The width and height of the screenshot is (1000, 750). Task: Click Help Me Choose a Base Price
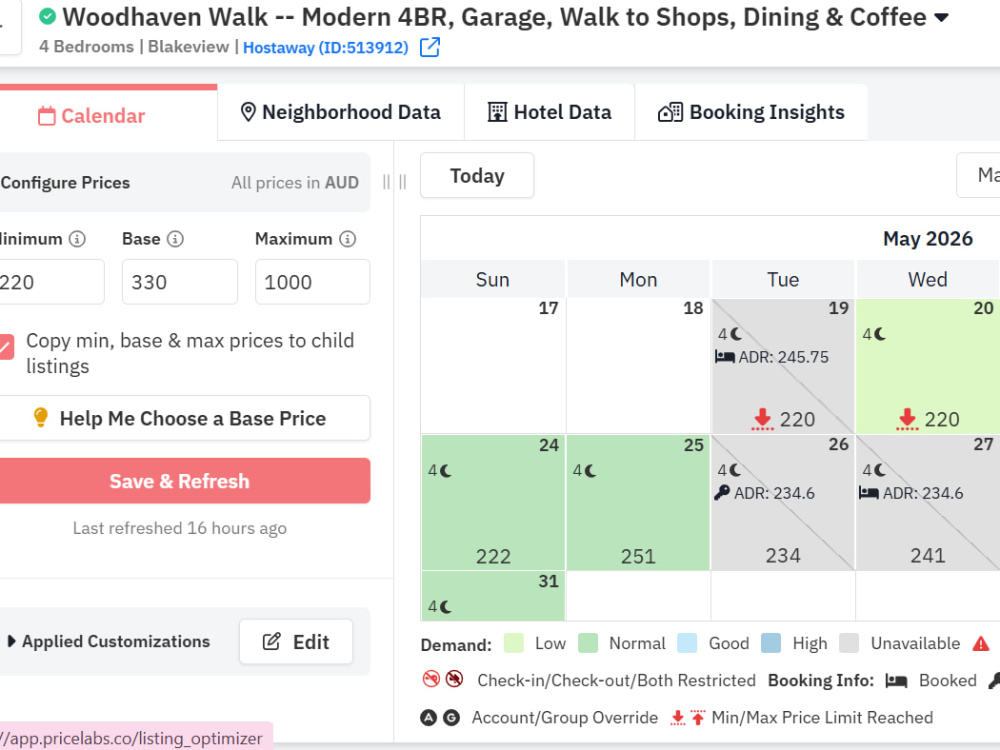coord(184,418)
